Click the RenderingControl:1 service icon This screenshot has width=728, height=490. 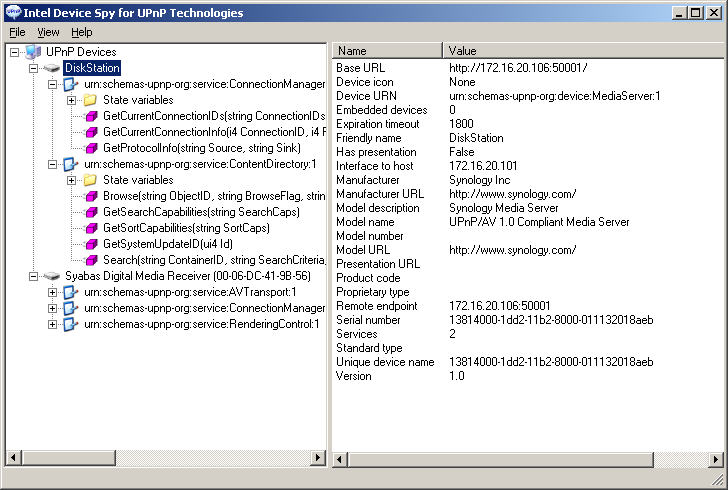click(71, 324)
